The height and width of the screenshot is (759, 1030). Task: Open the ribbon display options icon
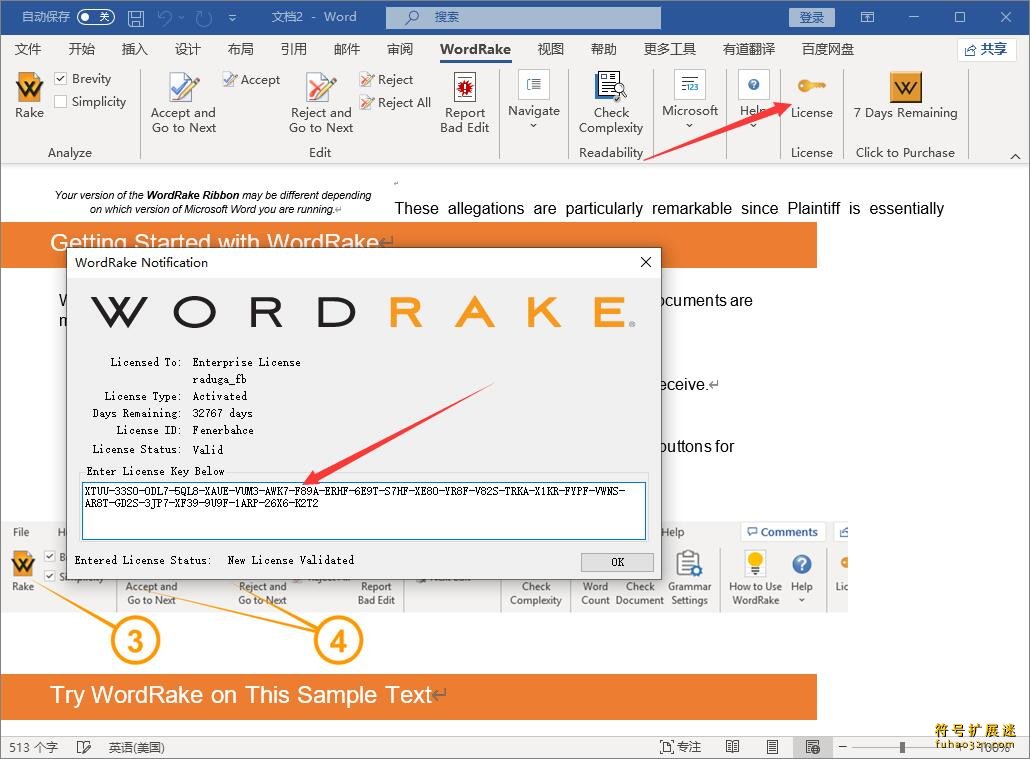click(868, 17)
